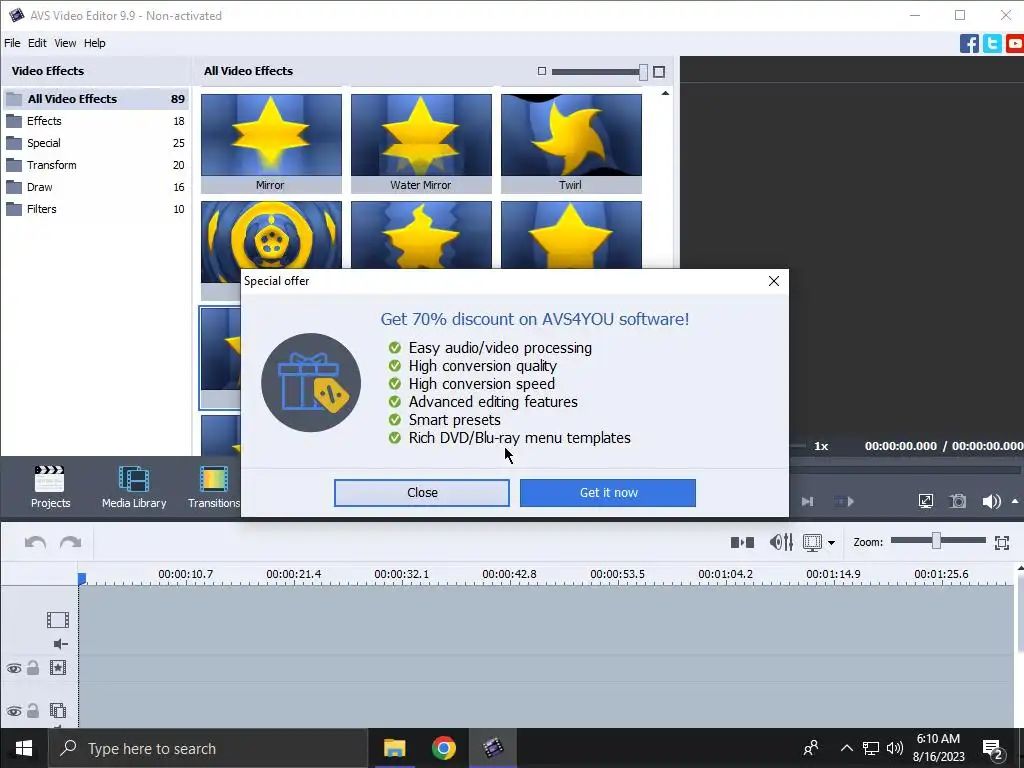Click the next frame playback button
1024x768 pixels.
[808, 501]
